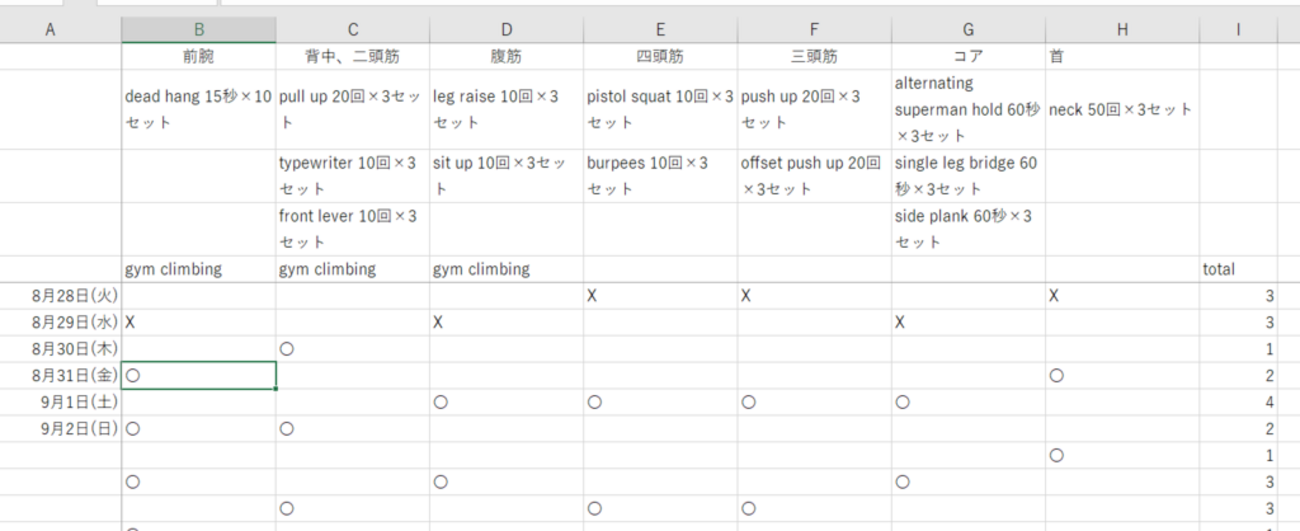Click the offset push up cell
This screenshot has width=1300, height=531.
point(814,176)
